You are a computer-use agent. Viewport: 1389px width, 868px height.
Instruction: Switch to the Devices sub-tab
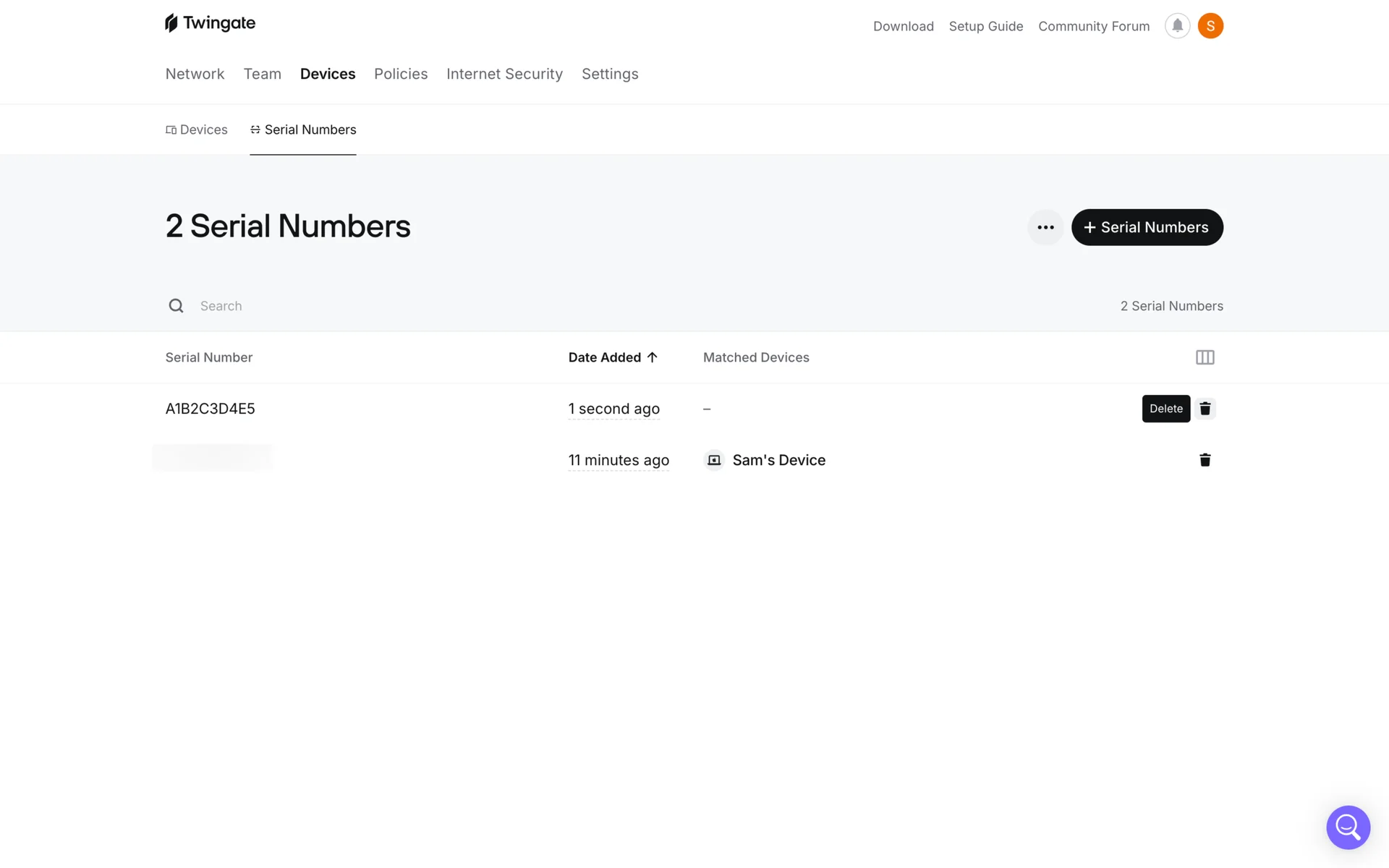197,129
